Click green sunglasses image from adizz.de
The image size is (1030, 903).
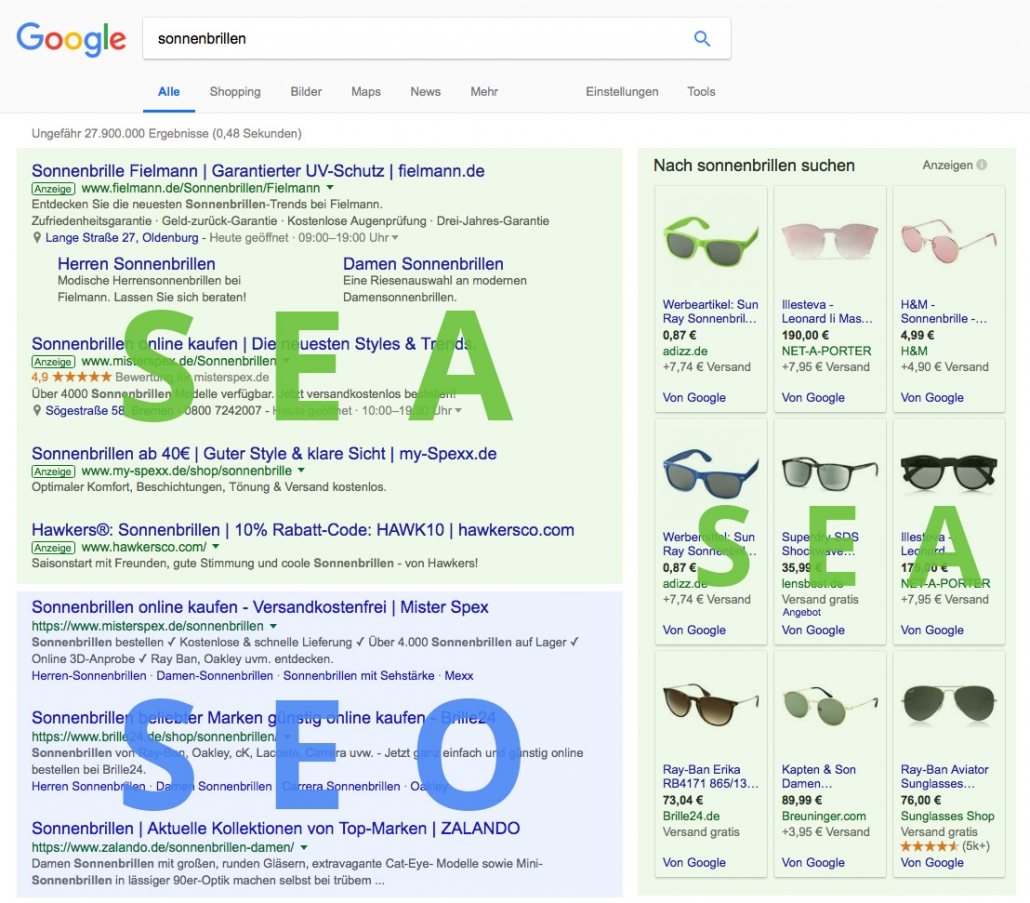pyautogui.click(x=711, y=241)
